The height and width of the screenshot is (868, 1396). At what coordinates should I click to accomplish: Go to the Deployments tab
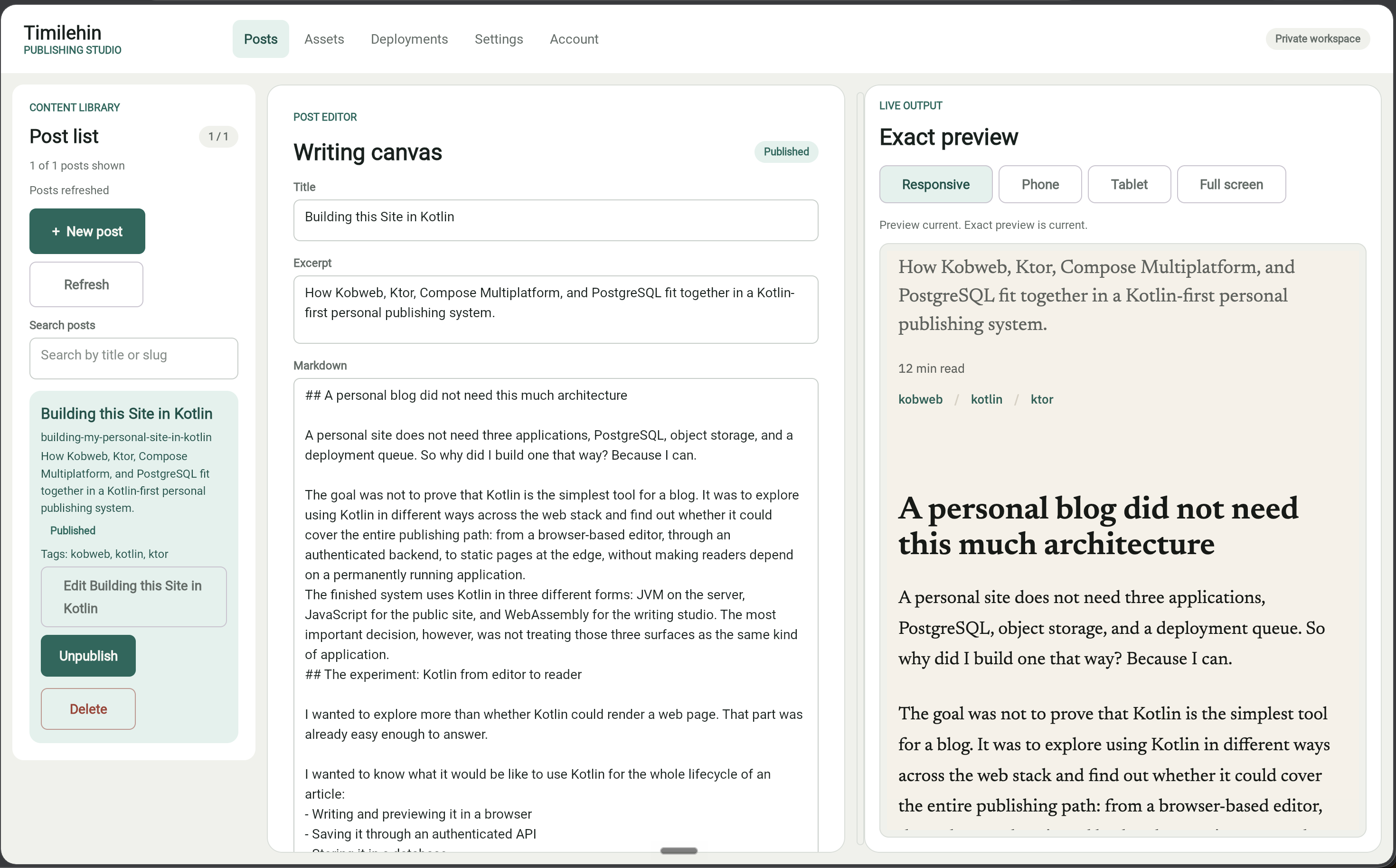pyautogui.click(x=409, y=39)
